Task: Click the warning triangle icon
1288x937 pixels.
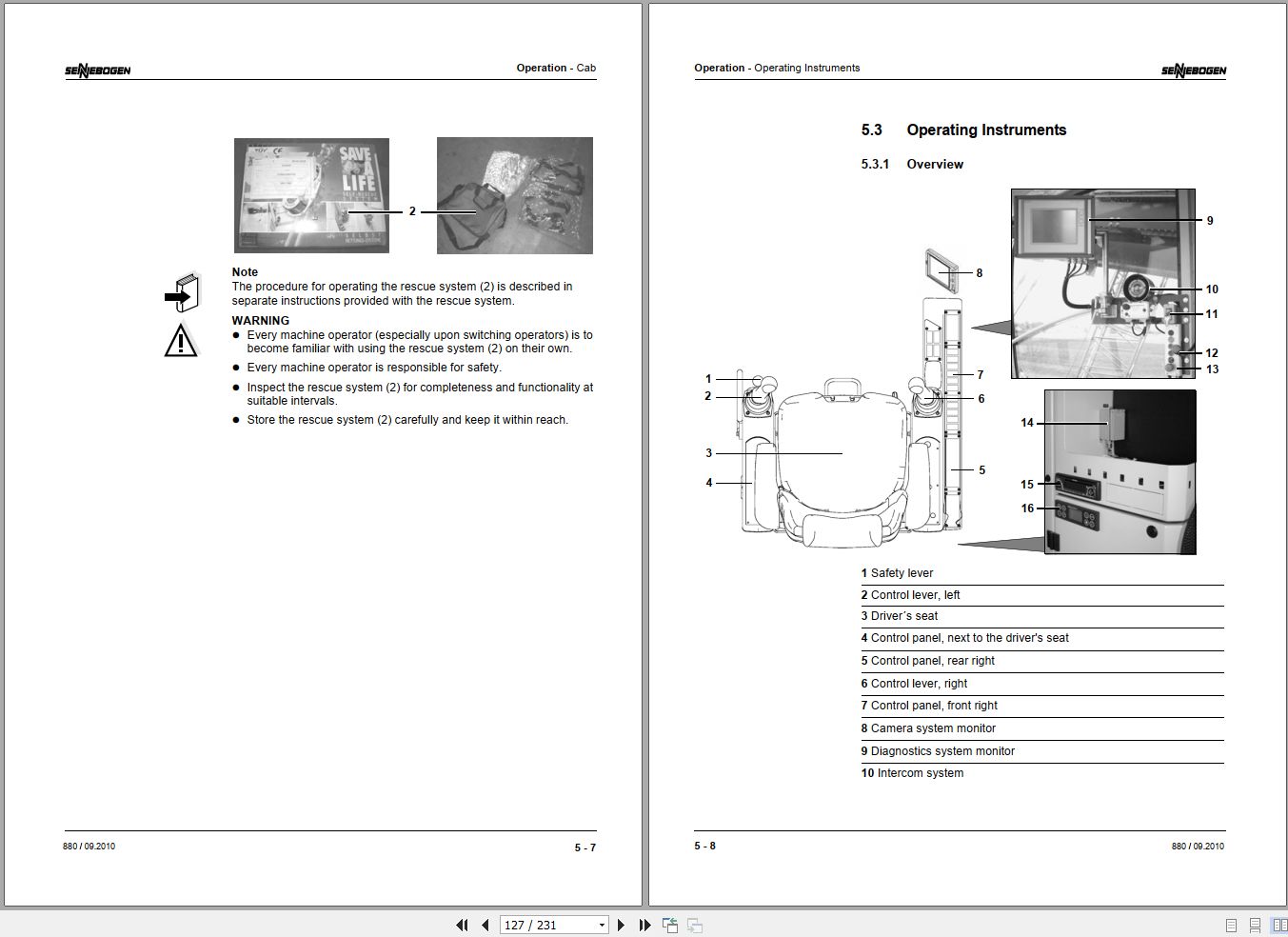Action: tap(181, 341)
